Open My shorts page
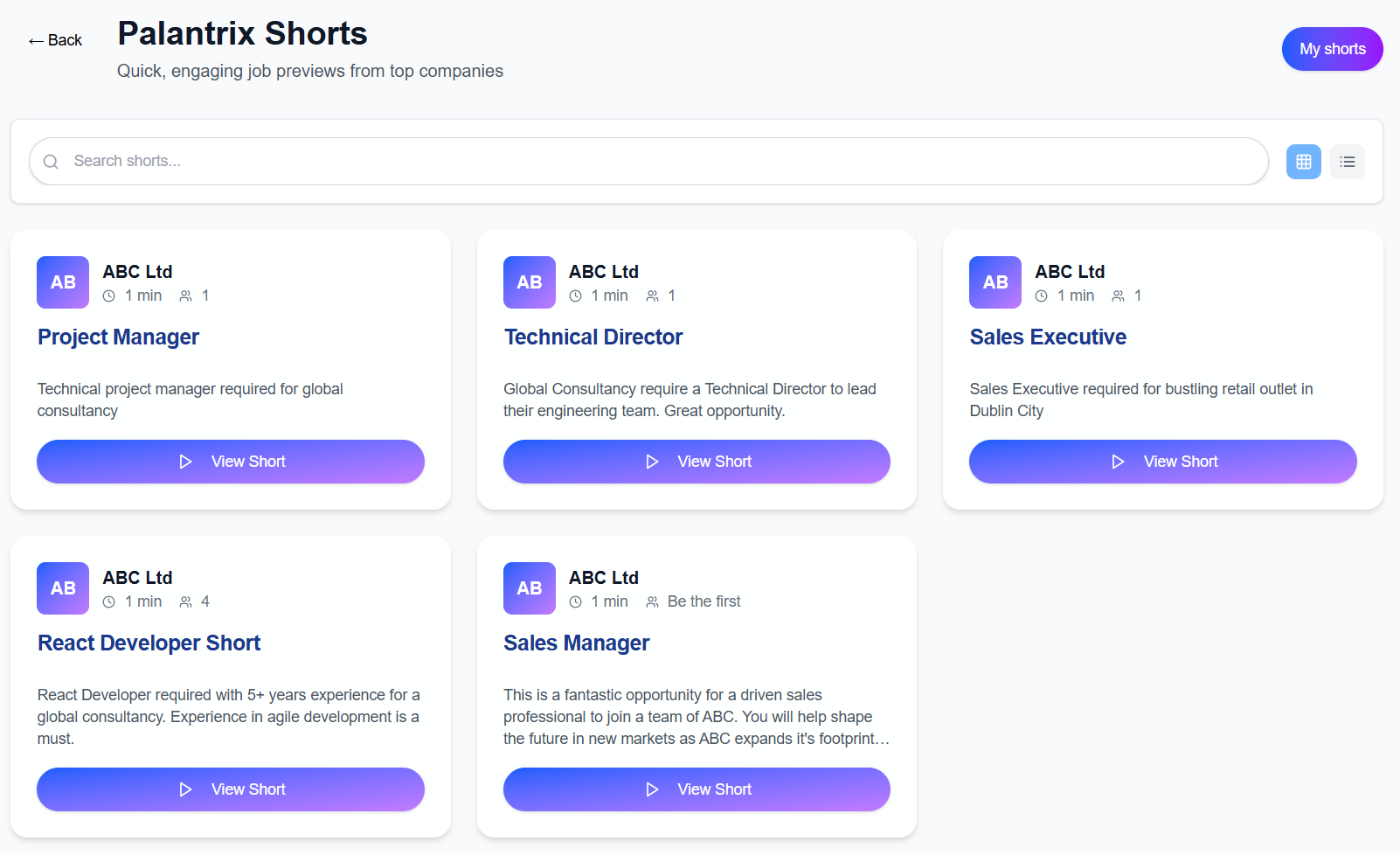 1331,49
